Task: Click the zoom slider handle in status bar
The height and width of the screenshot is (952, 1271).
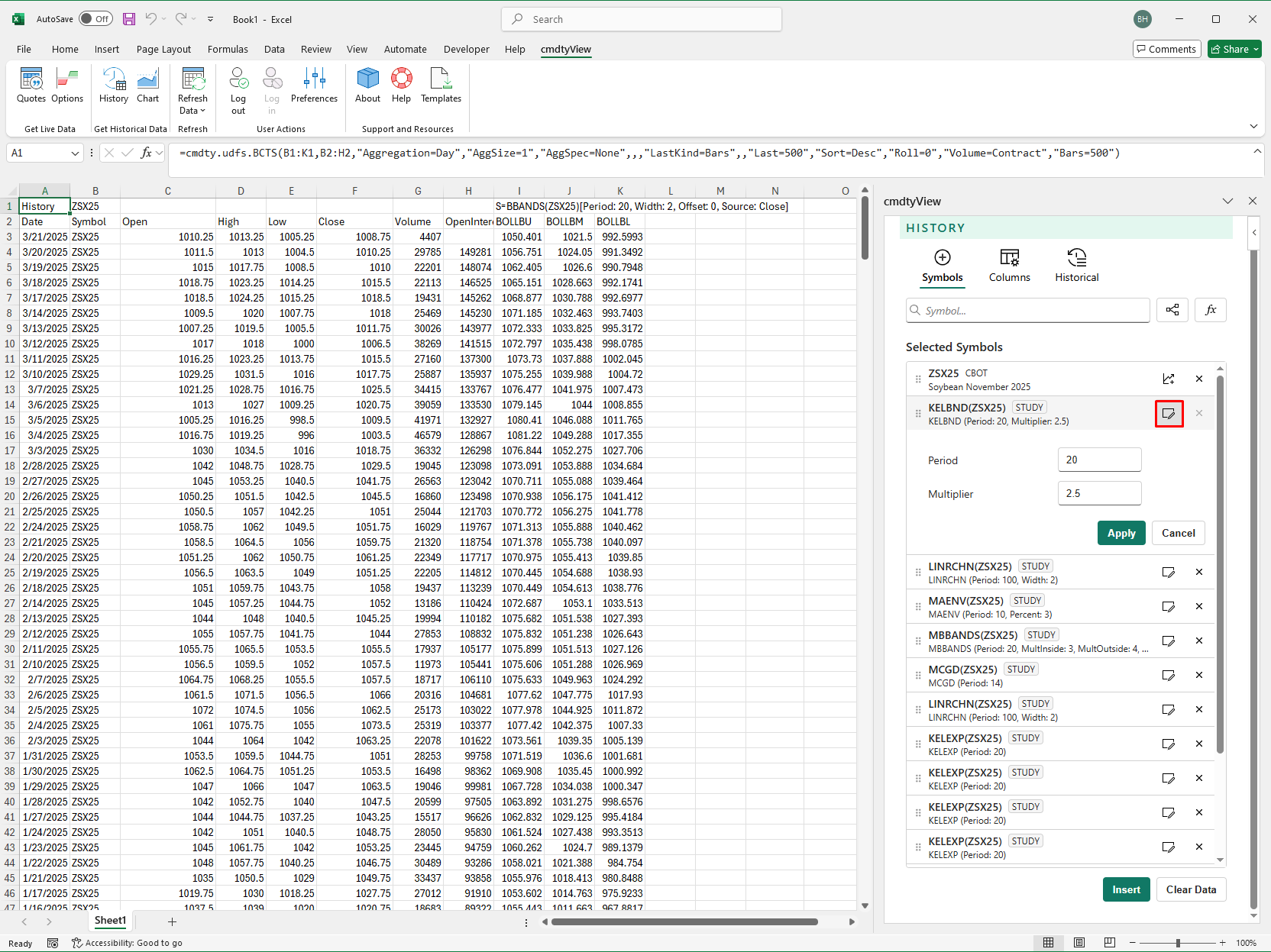Action: (x=1178, y=943)
